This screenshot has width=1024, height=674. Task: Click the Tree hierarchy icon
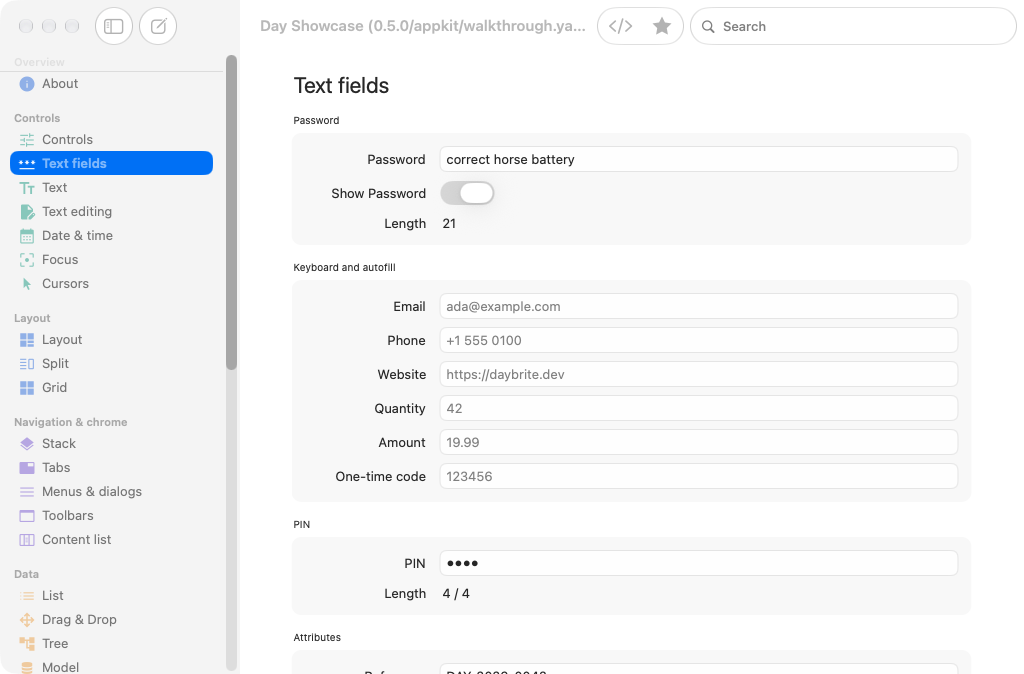coord(27,644)
